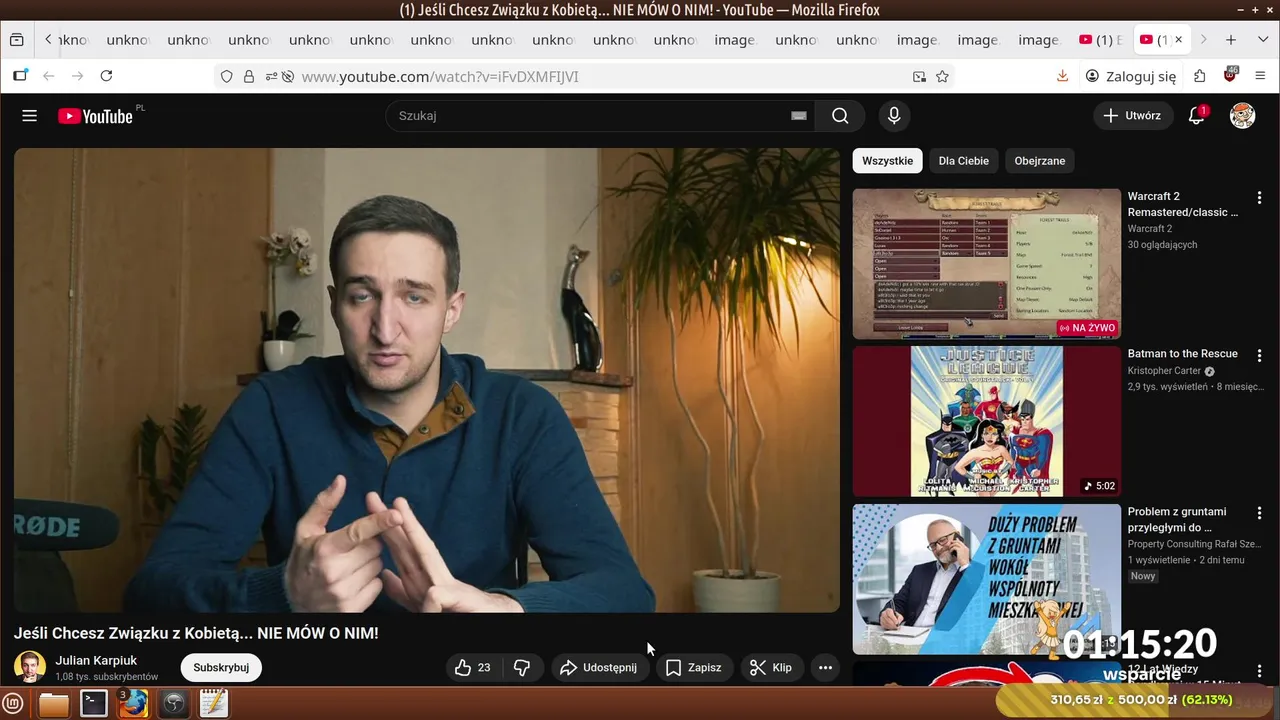Select the Obejrzane filter chip
This screenshot has width=1280, height=720.
(x=1040, y=161)
